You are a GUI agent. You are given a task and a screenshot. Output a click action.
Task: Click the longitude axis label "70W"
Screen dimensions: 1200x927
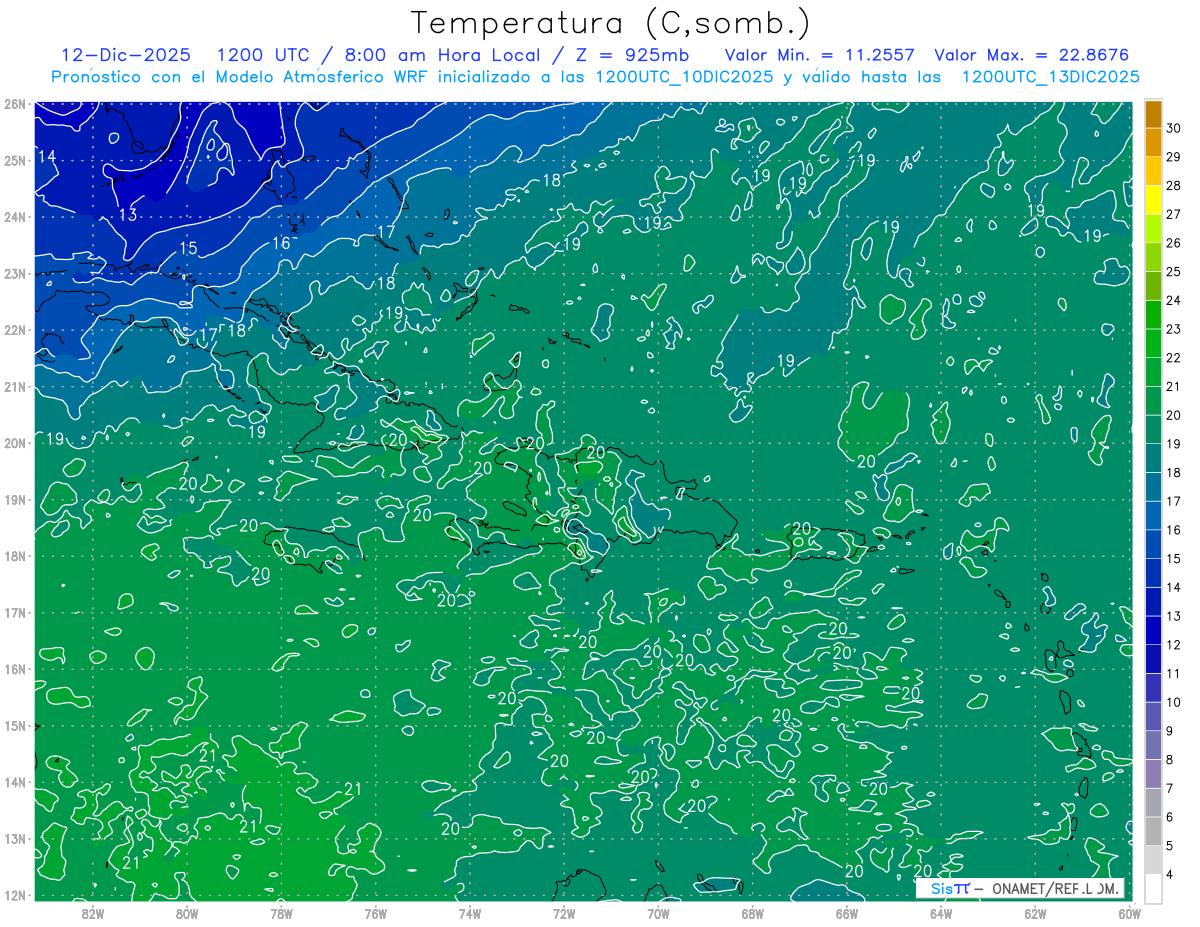(x=658, y=912)
